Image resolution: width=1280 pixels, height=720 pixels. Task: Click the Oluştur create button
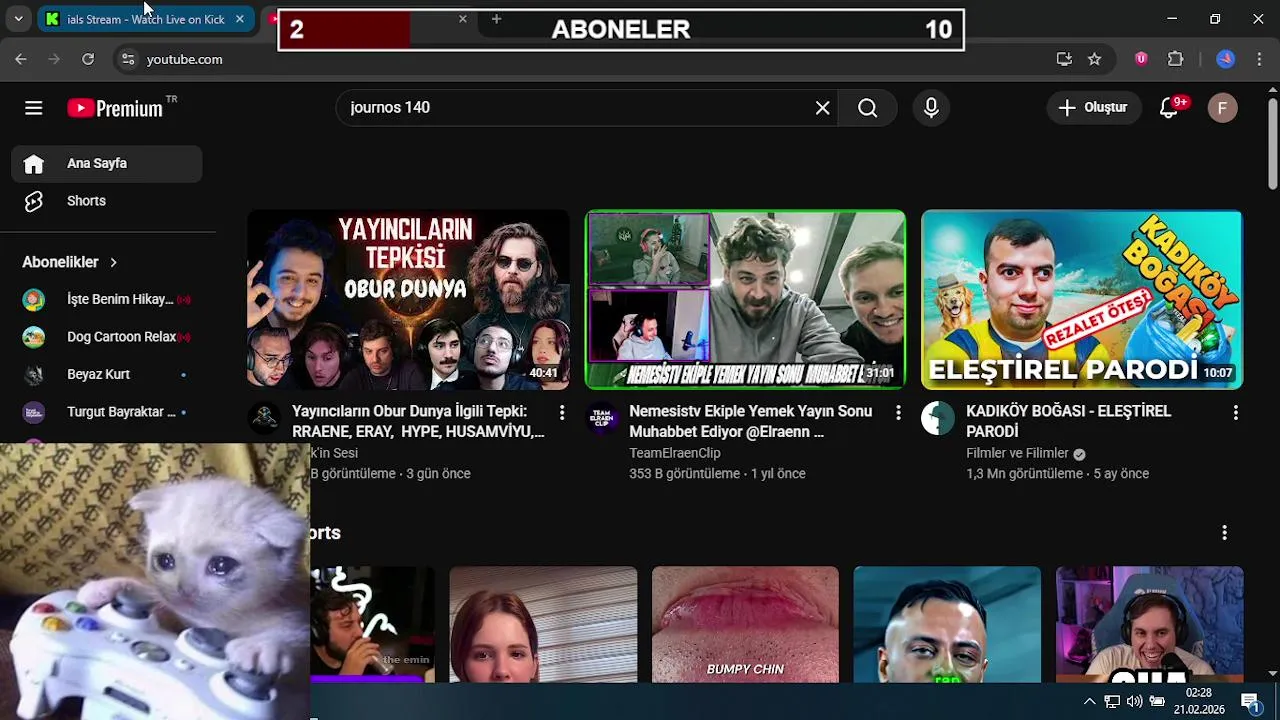coord(1094,108)
